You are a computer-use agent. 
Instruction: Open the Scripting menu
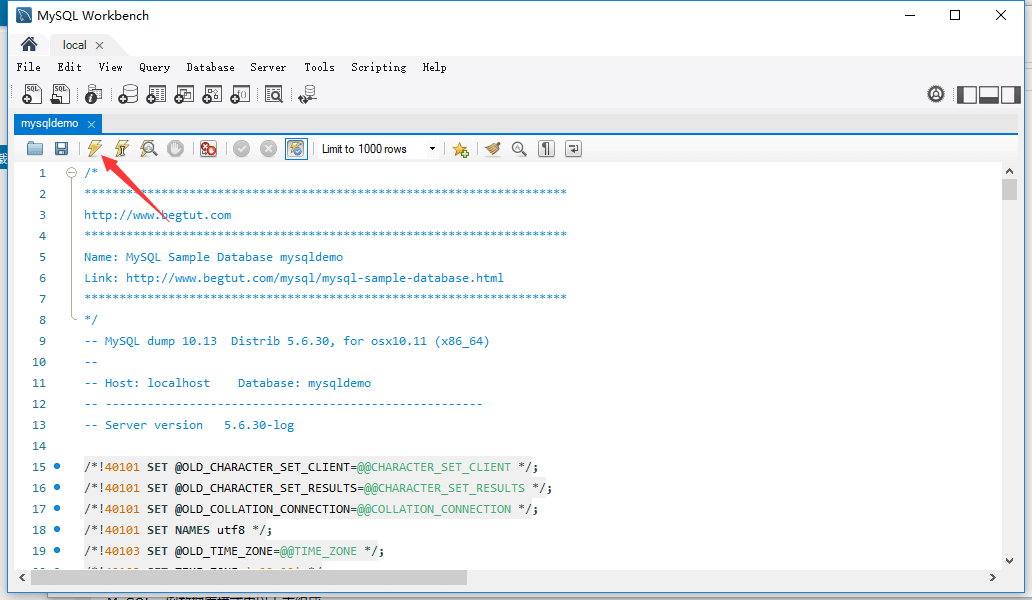378,67
